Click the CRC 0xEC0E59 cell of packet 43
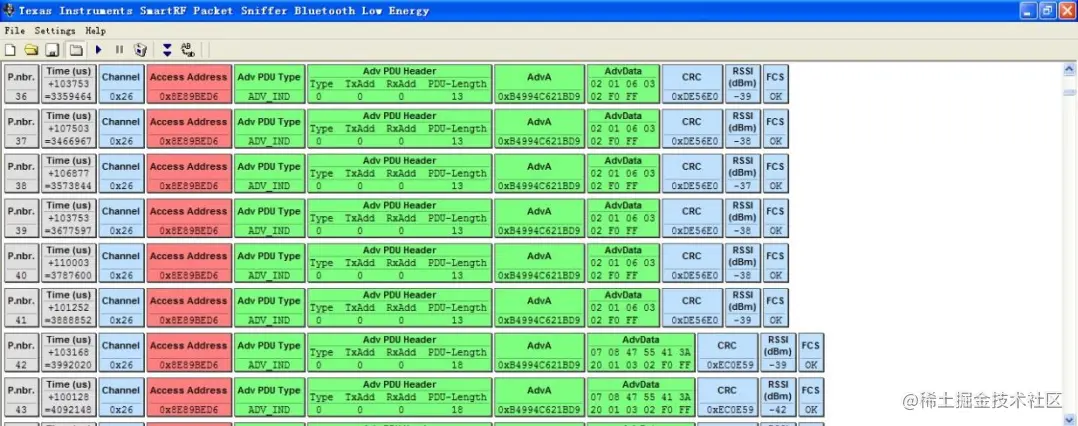The height and width of the screenshot is (426, 1078). point(727,396)
